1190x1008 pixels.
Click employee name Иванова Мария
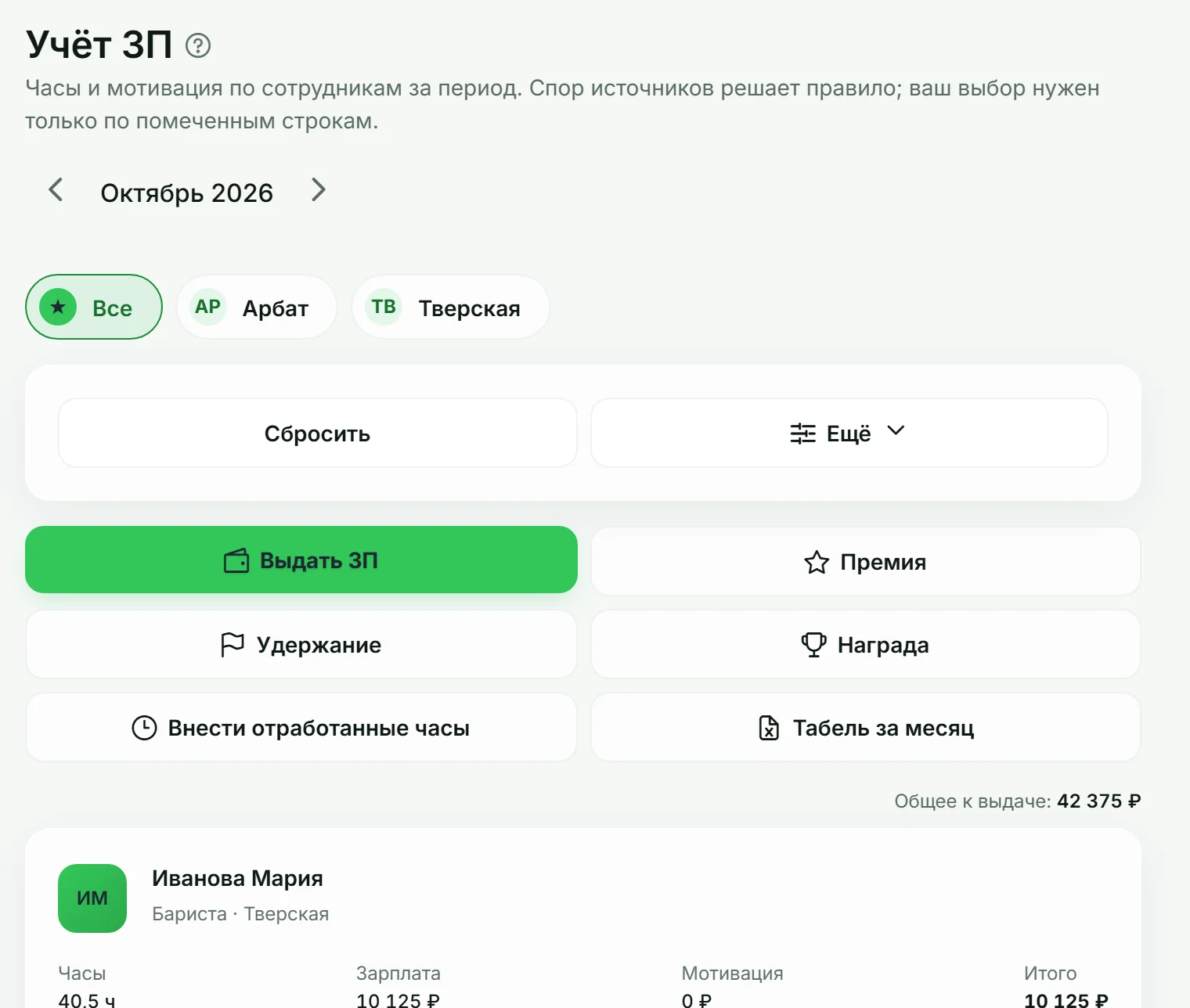237,878
